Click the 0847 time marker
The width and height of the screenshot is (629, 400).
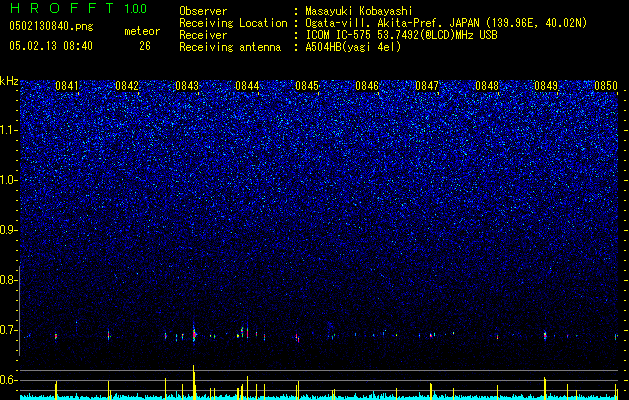(427, 86)
